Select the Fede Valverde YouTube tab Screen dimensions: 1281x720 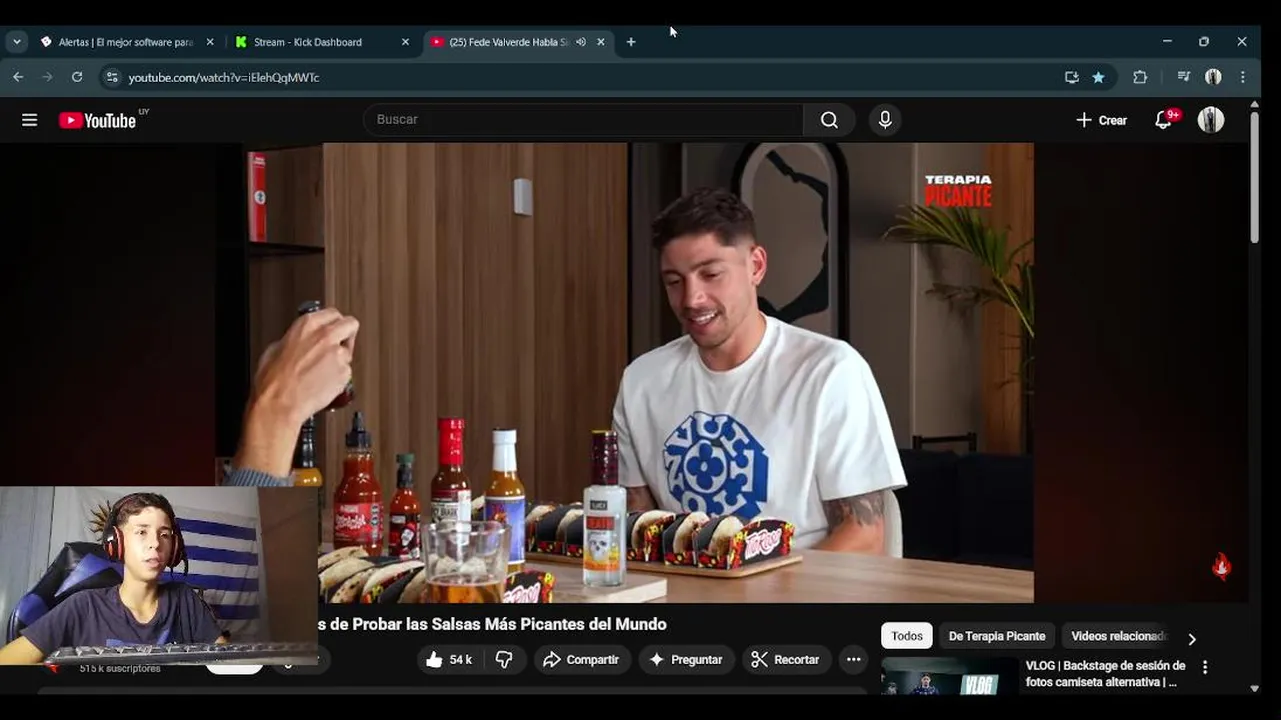click(x=517, y=42)
